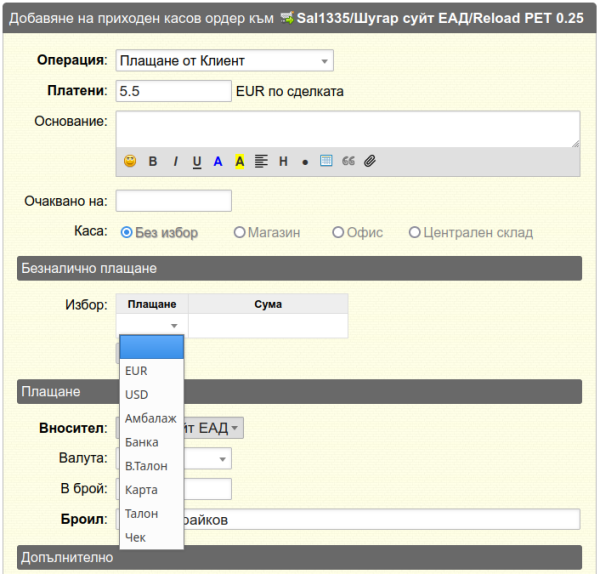Toggle italic formatting icon
The image size is (600, 574).
pos(175,161)
